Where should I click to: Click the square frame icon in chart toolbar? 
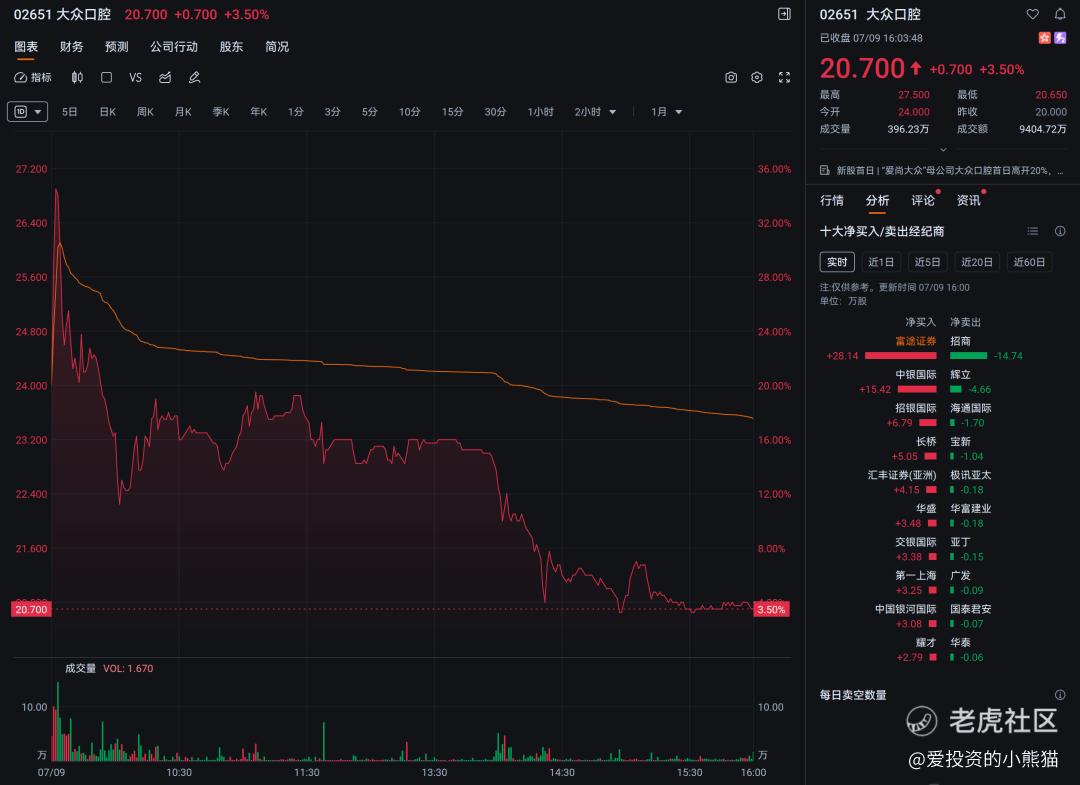(106, 77)
